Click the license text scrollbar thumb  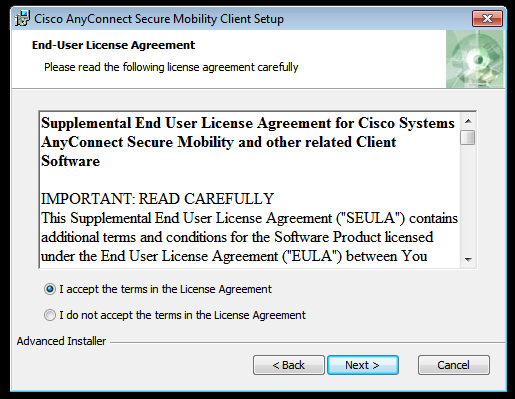click(x=468, y=138)
